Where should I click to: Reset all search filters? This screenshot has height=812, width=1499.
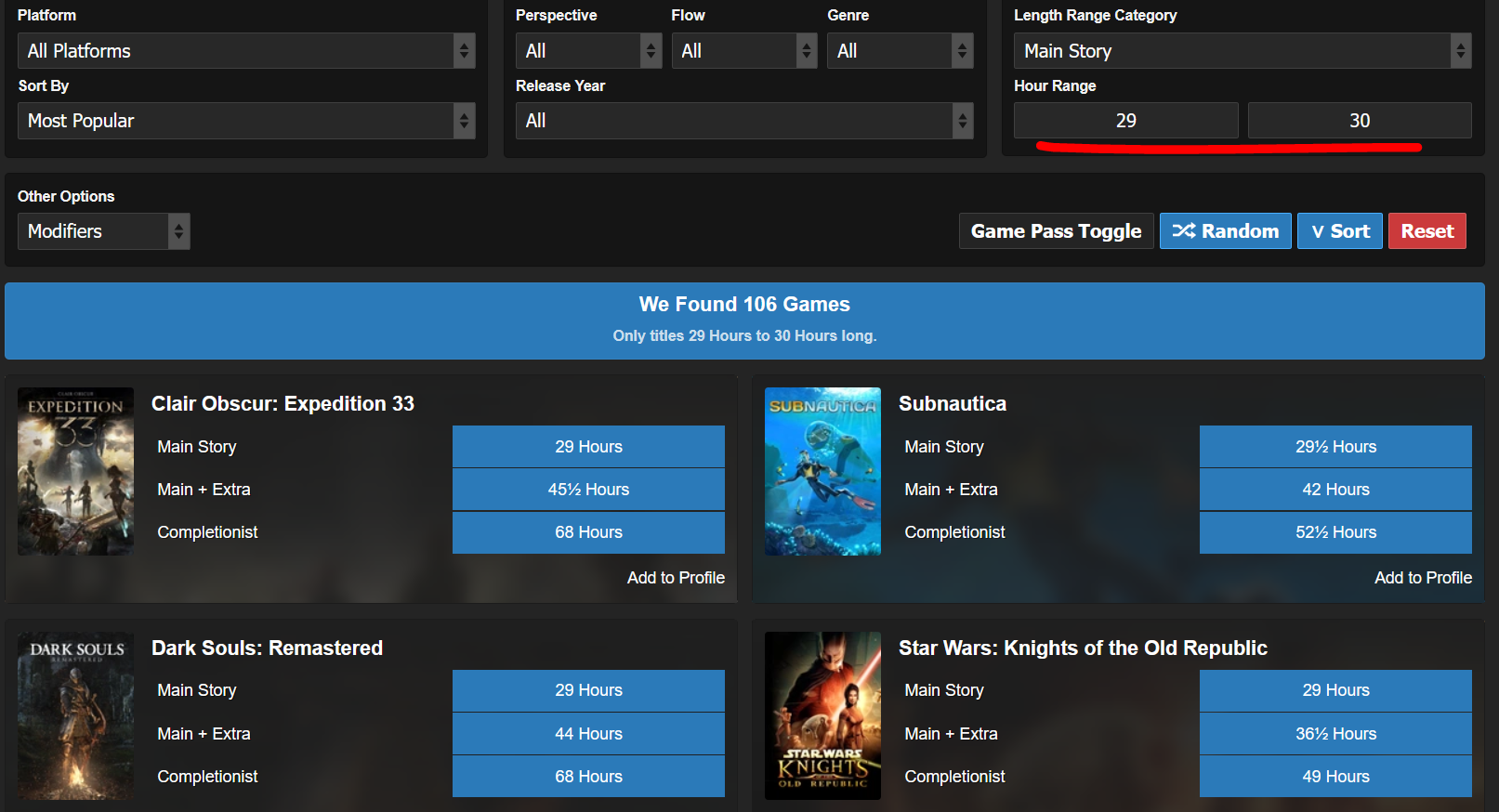(x=1427, y=231)
